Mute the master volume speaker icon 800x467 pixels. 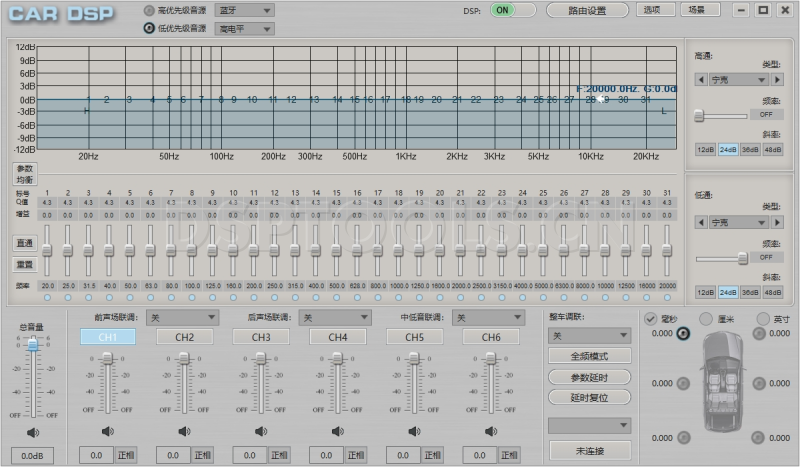click(x=33, y=432)
